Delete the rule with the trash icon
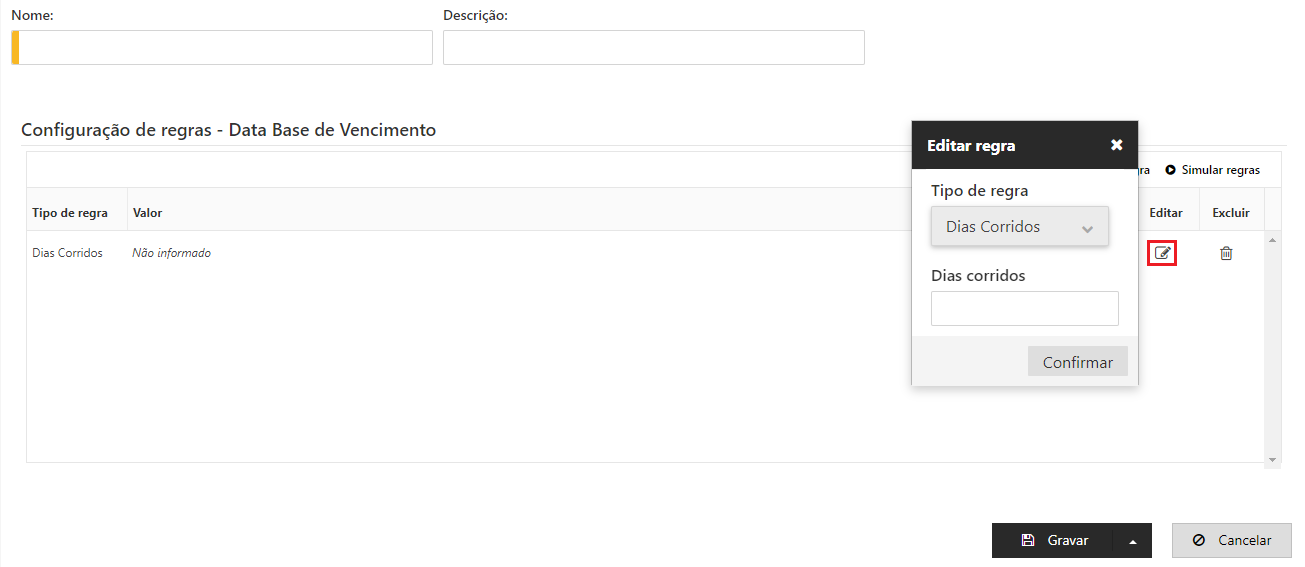This screenshot has height=567, width=1305. [1226, 253]
